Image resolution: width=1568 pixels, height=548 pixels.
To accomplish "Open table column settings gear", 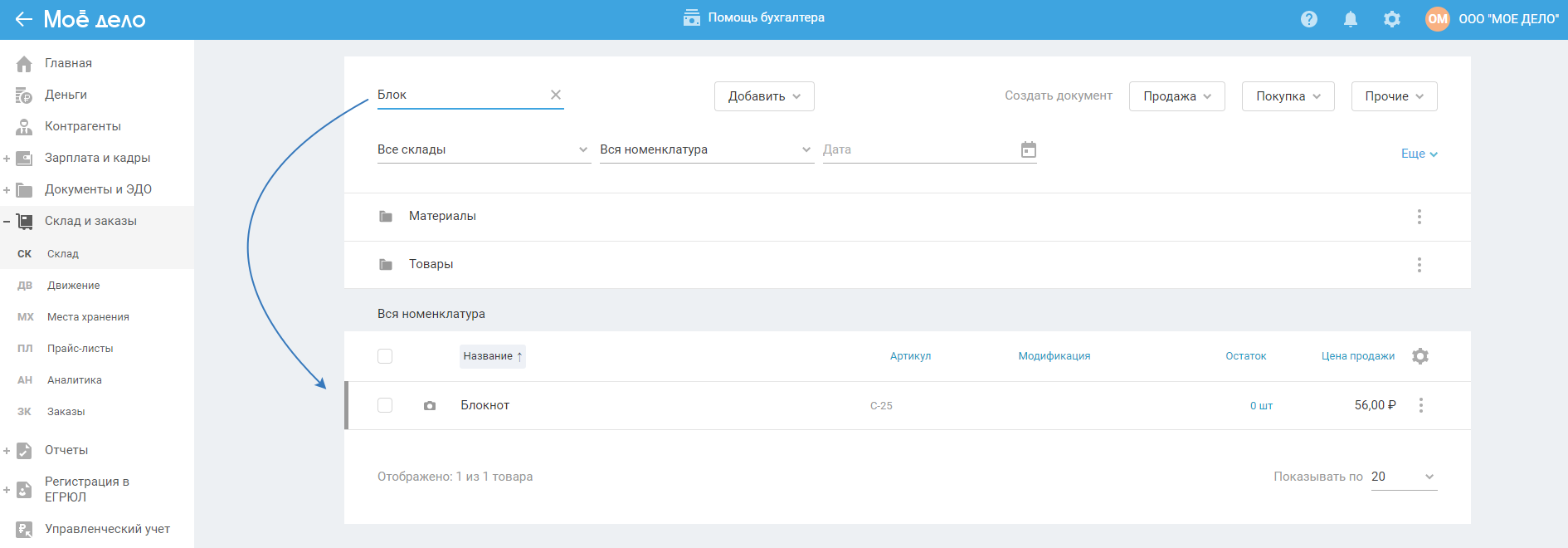I will 1419,356.
